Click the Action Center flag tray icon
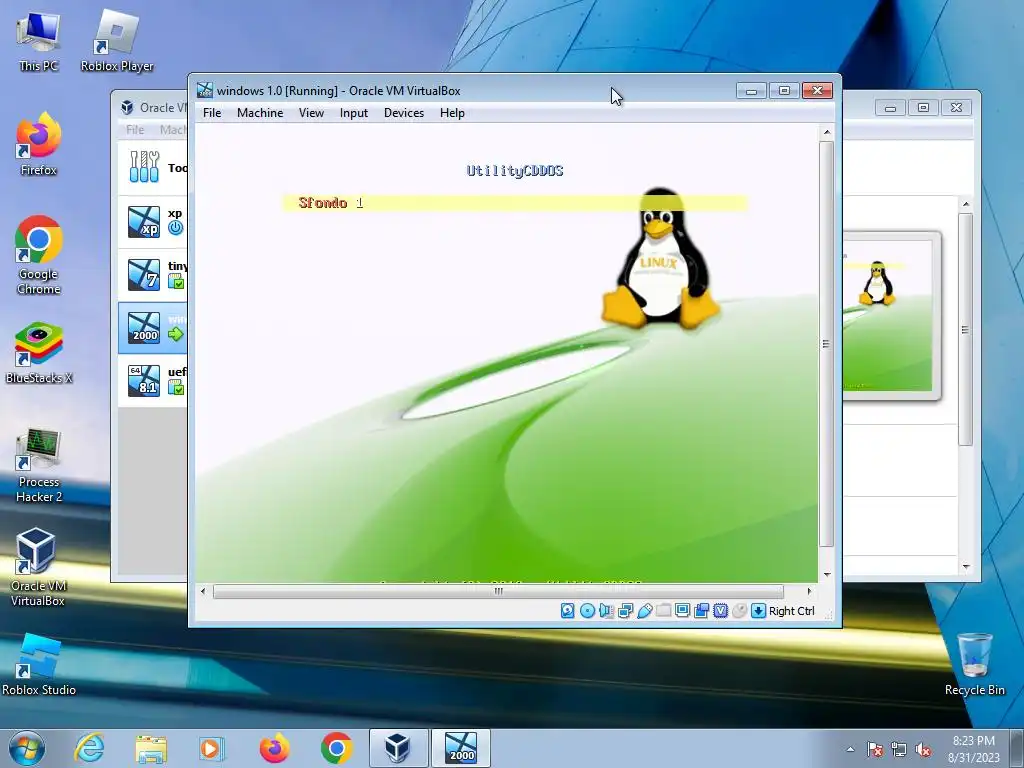 875,750
